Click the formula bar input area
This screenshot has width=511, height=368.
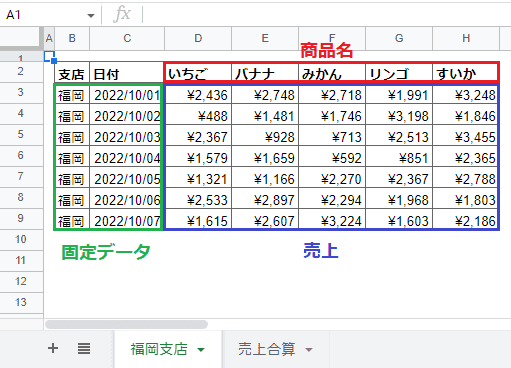(x=327, y=15)
